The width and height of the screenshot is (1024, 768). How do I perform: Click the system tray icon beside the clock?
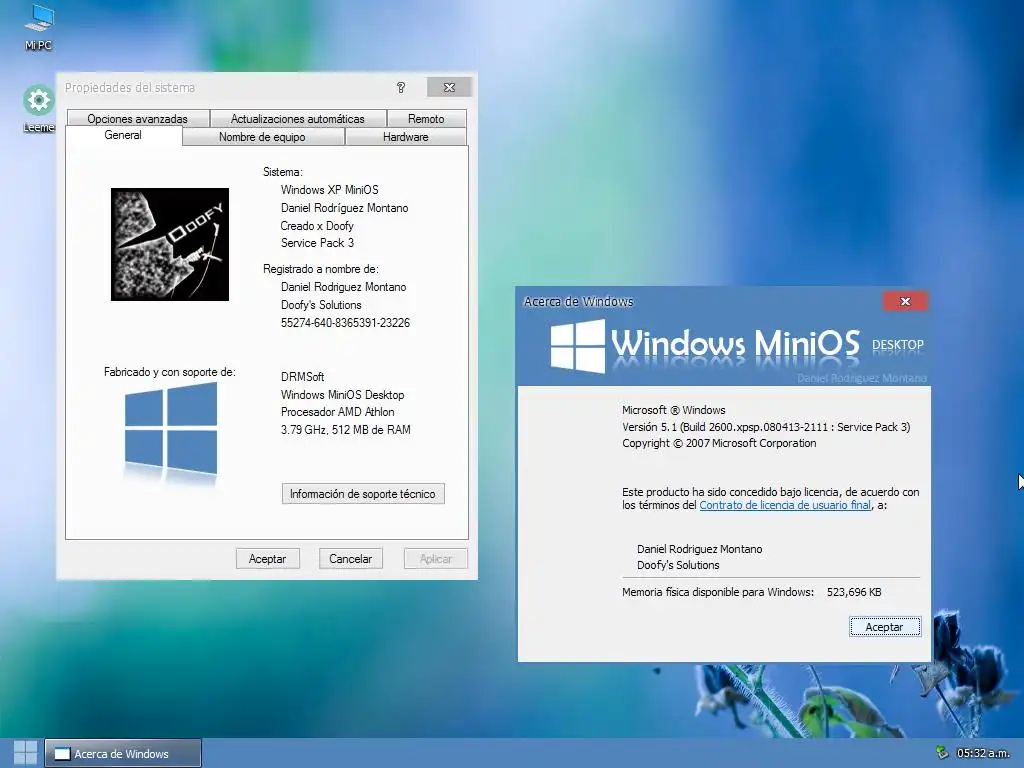[942, 753]
